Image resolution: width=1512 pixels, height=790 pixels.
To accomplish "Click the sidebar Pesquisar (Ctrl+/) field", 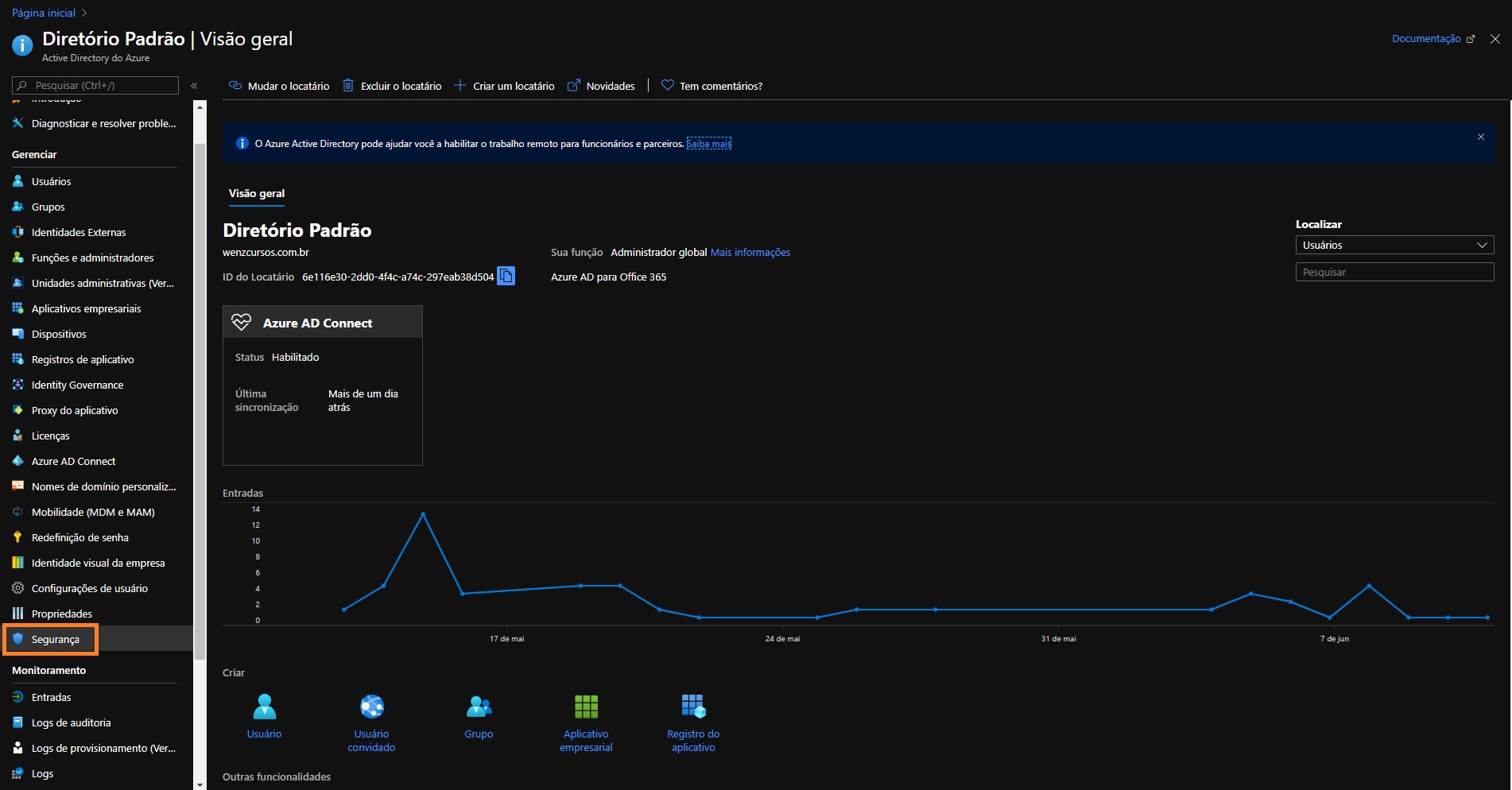I will 95,85.
